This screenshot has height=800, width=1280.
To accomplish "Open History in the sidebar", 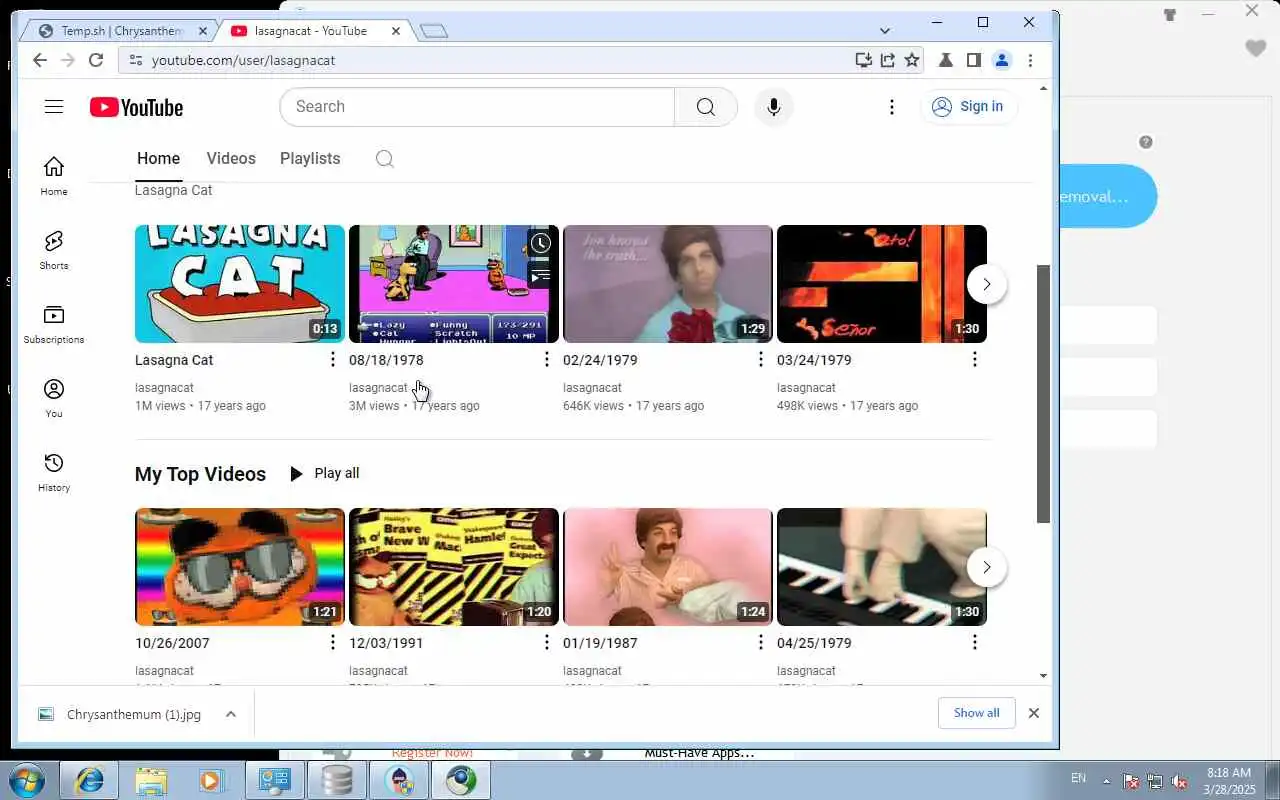I will (x=54, y=472).
